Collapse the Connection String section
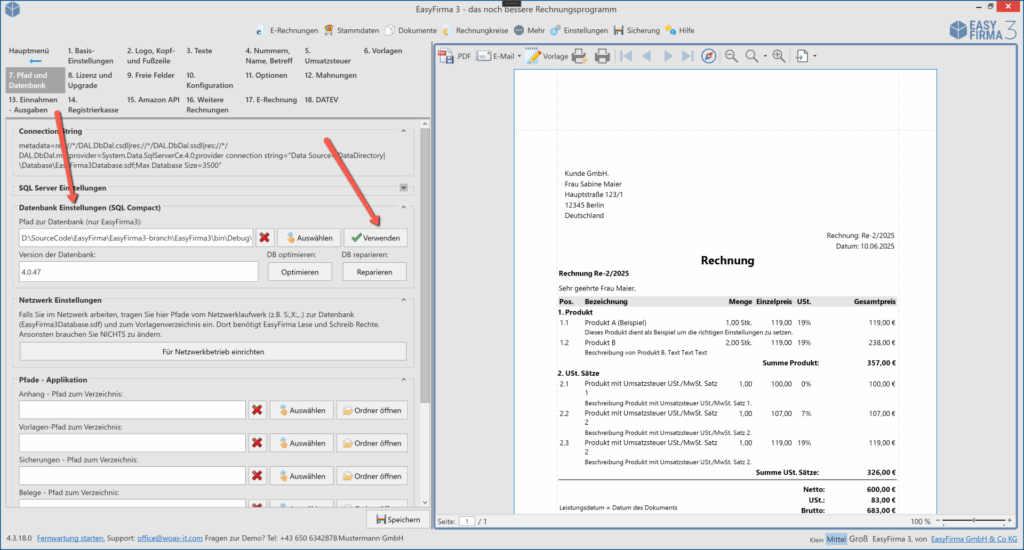The height and width of the screenshot is (550, 1024). 404,131
